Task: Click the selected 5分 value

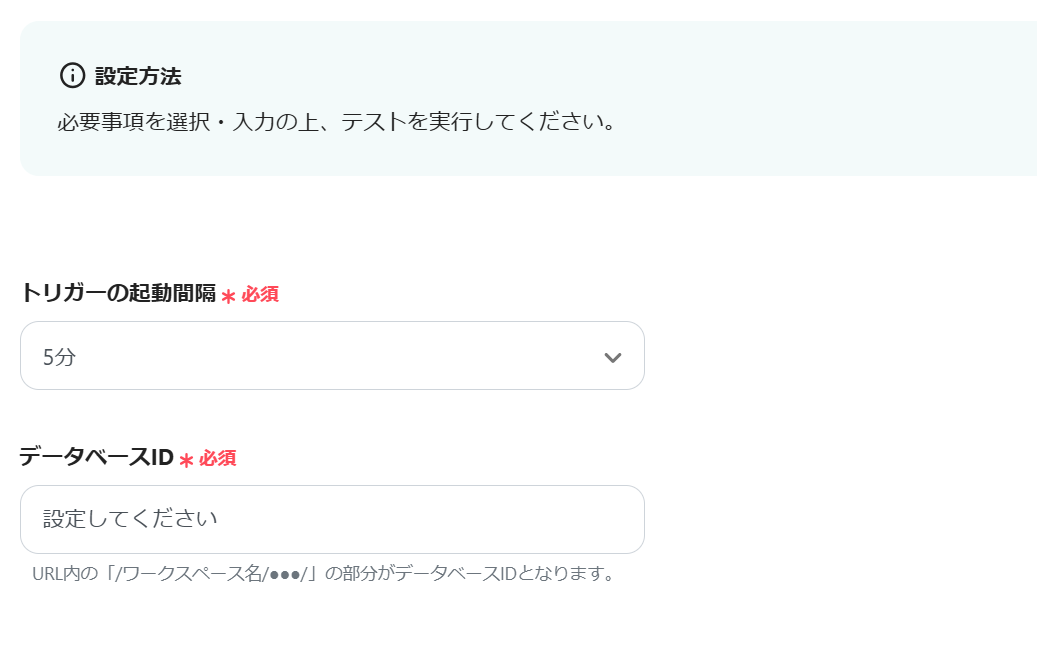Action: point(59,357)
